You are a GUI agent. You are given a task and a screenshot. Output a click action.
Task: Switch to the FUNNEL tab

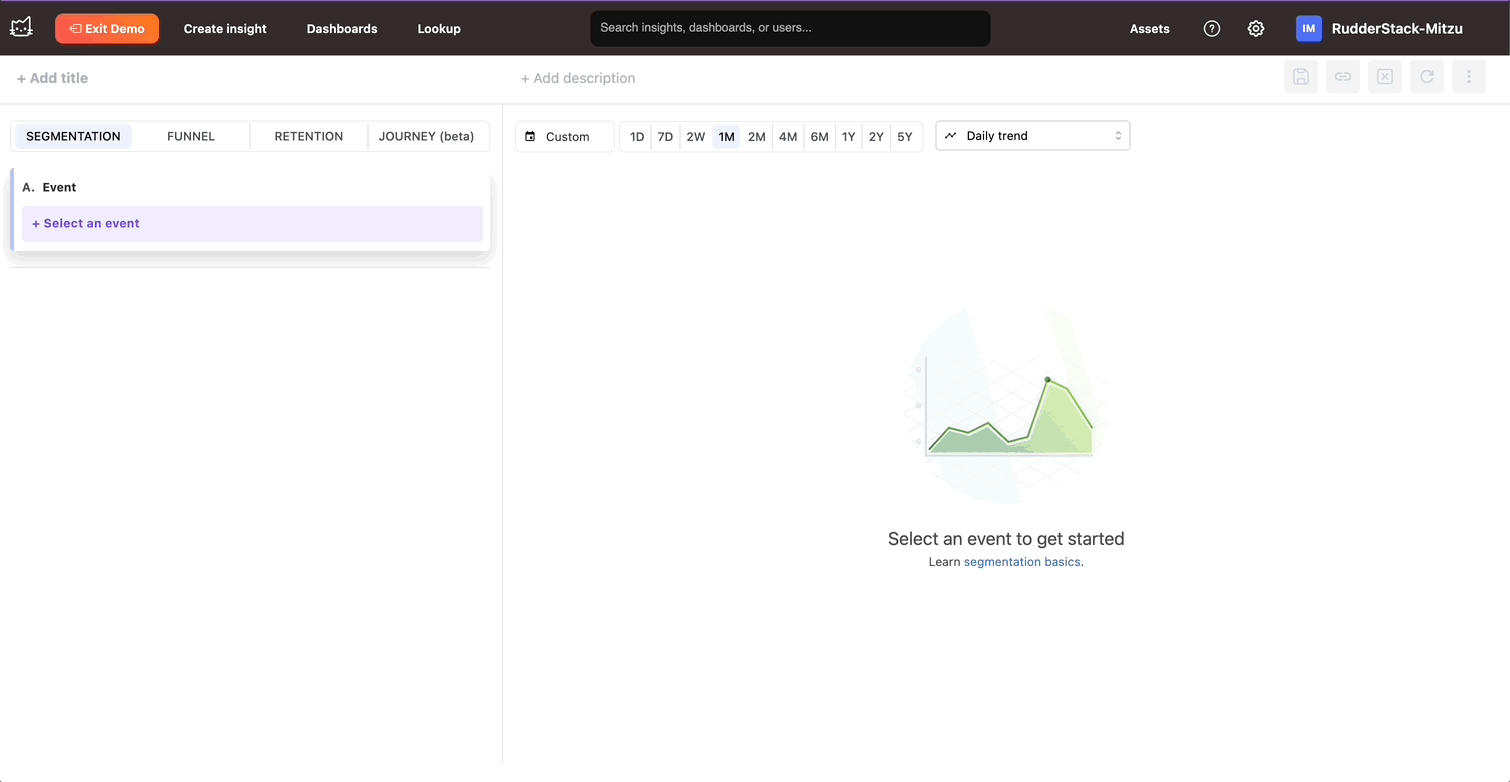(191, 137)
